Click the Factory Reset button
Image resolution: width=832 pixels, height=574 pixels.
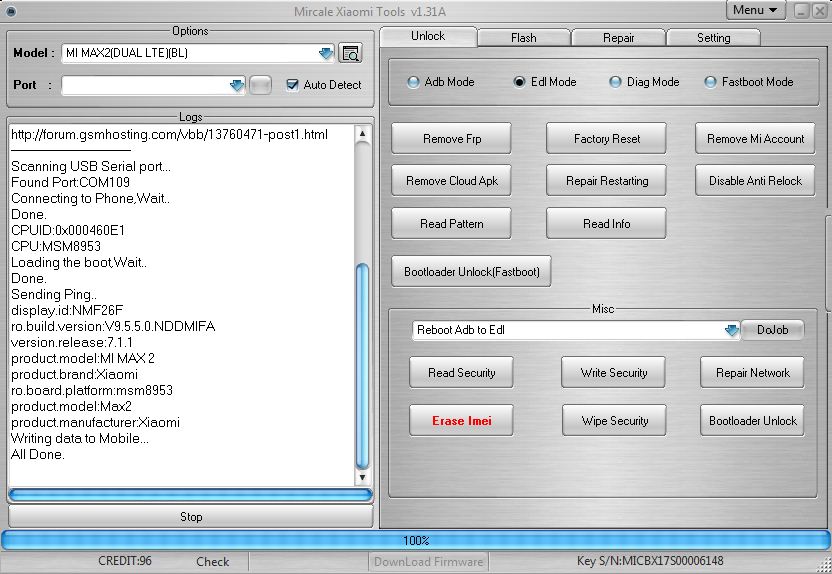[x=606, y=138]
